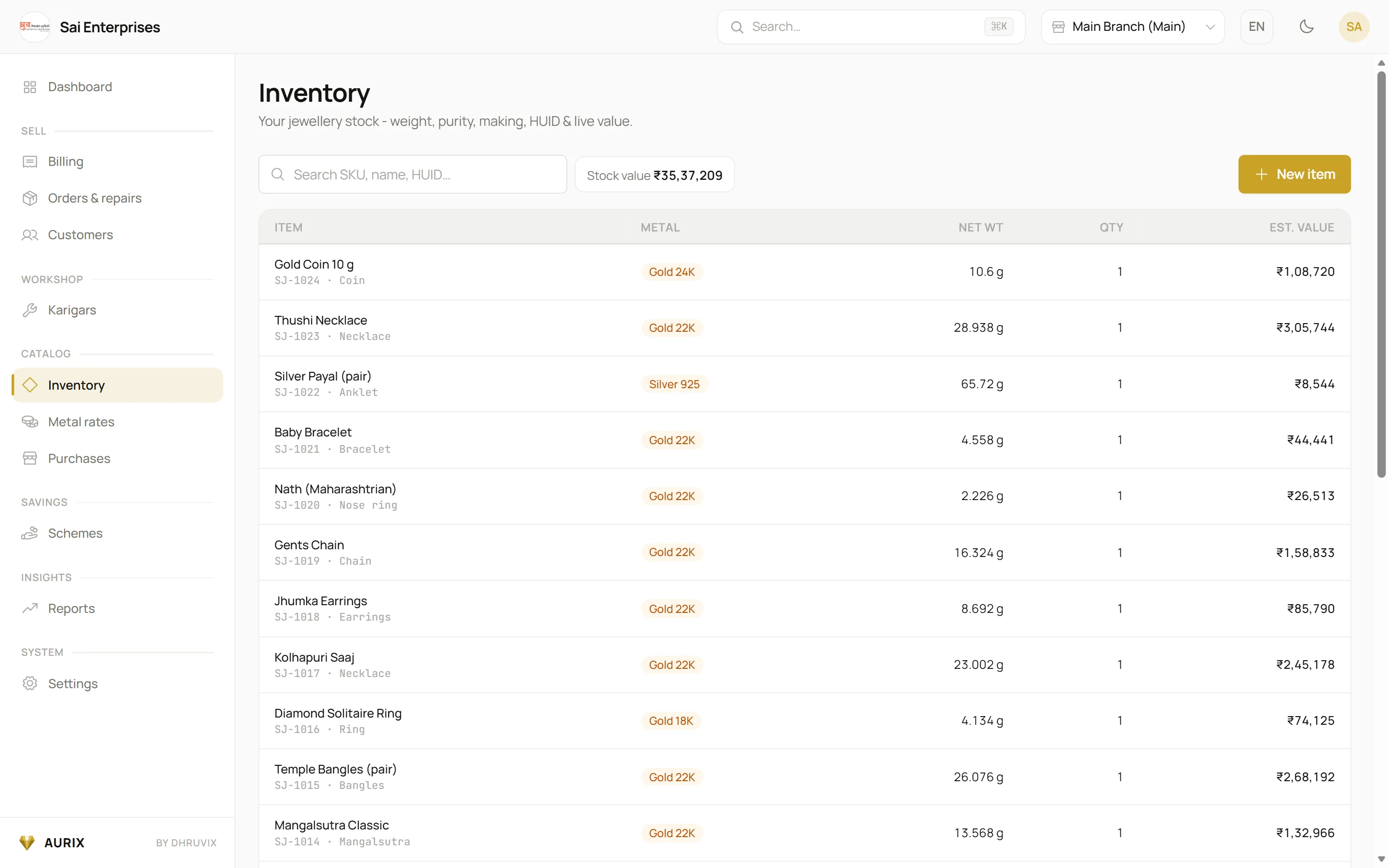Screen dimensions: 1389x868
Task: Select Temple Bangles (pair) row
Action: (804, 777)
